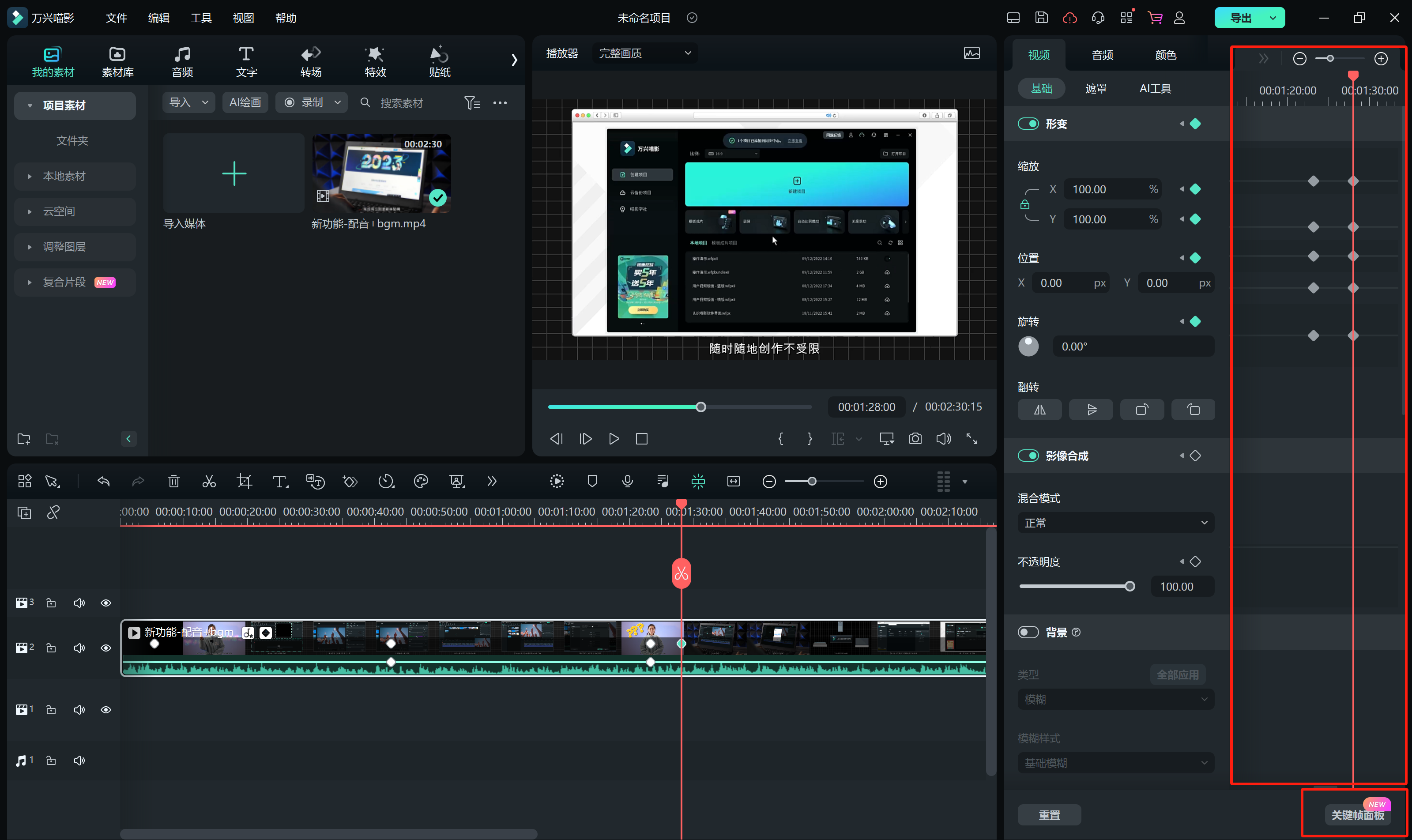Click the 不透明度 opacity slider handle
Viewport: 1412px width, 840px height.
1130,587
